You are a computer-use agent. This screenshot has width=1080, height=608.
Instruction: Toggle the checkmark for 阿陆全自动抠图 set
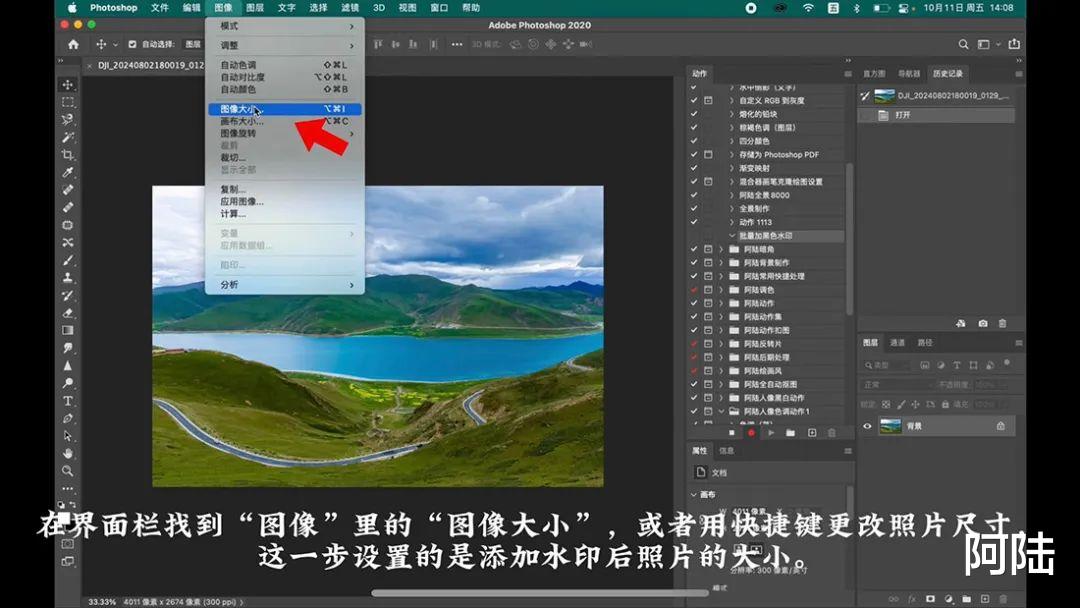[694, 384]
